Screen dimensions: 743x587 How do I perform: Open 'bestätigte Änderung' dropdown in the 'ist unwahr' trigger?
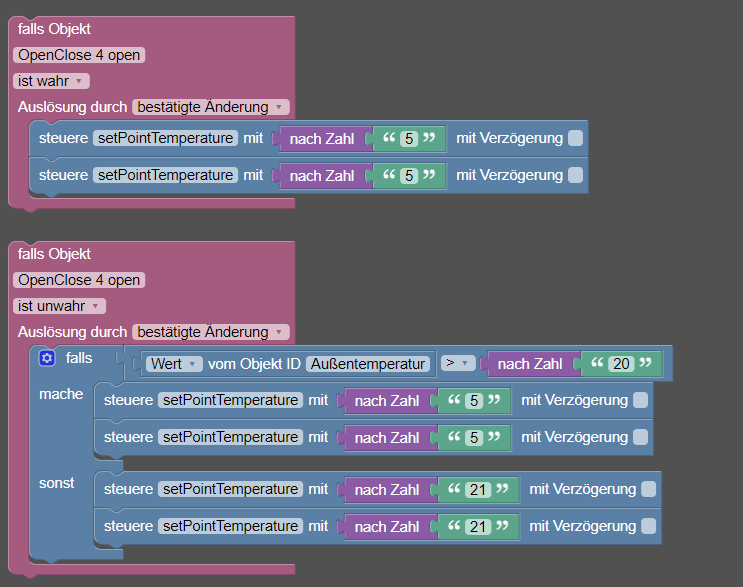tap(210, 332)
